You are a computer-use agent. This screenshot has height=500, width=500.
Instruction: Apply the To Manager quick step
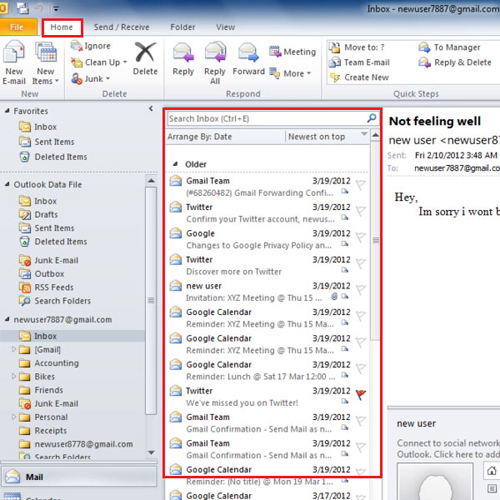tap(449, 47)
